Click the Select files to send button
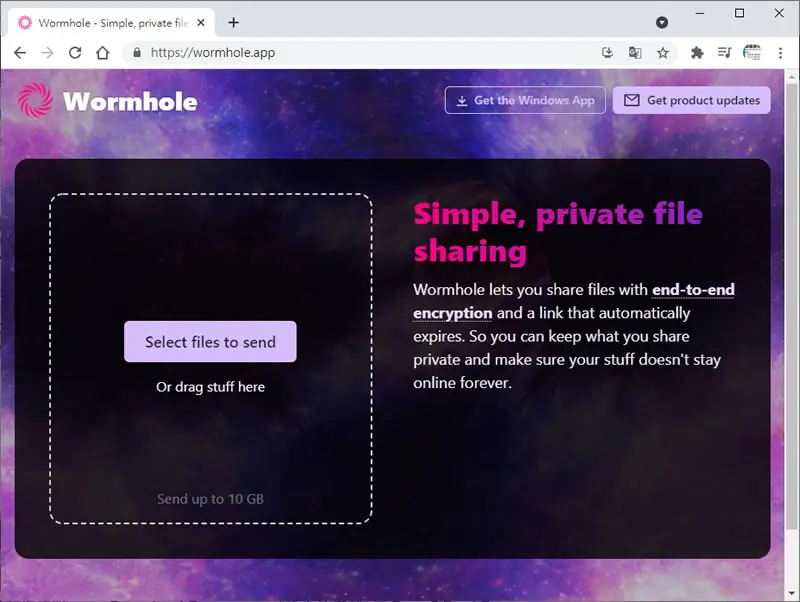Image resolution: width=800 pixels, height=602 pixels. [x=210, y=342]
